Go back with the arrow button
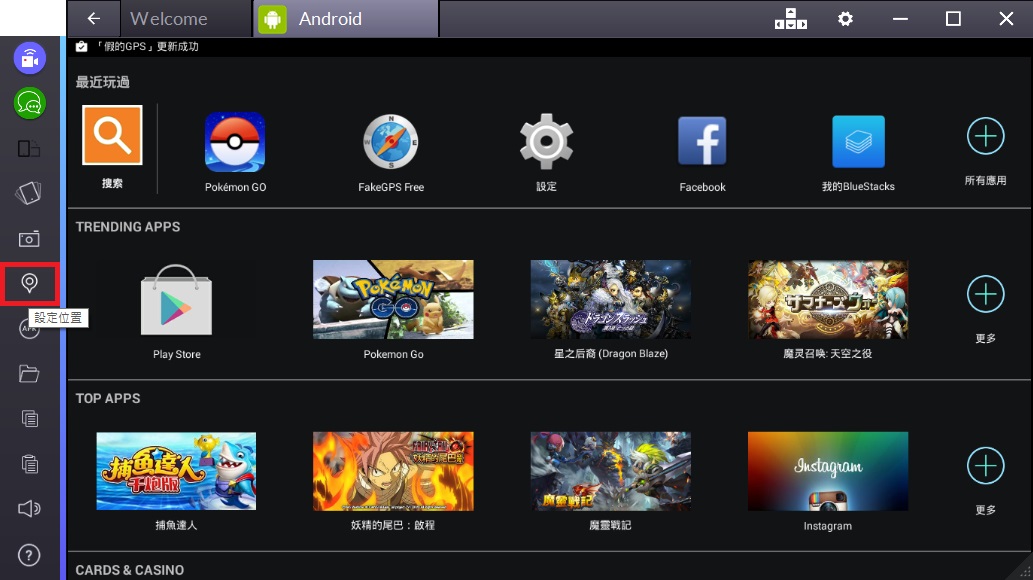Viewport: 1033px width, 580px height. pos(94,18)
